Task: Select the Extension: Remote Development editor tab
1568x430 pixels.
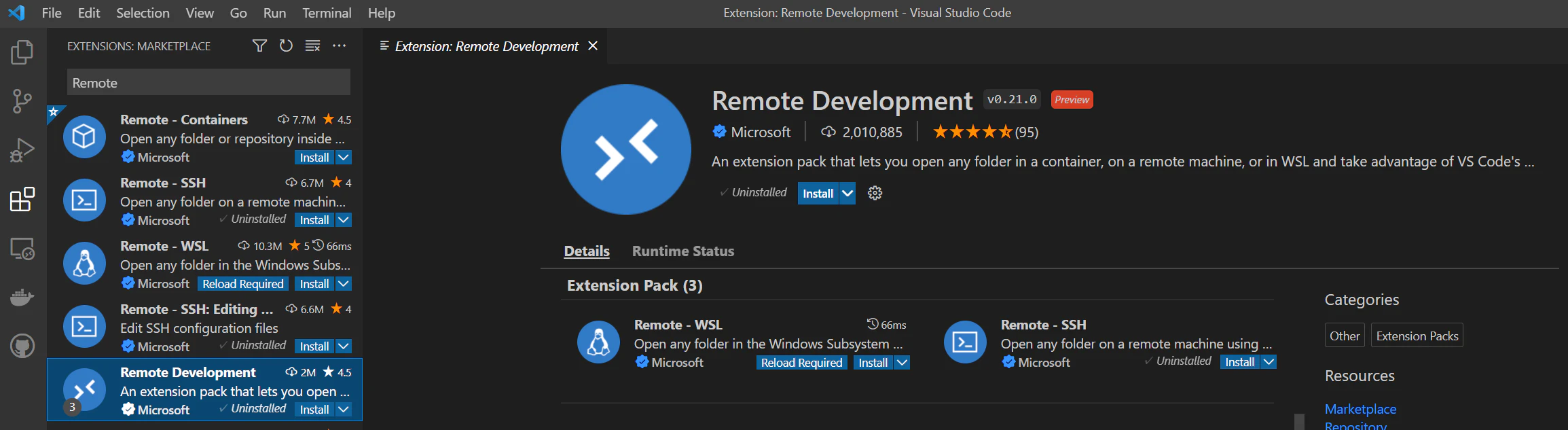Action: click(486, 46)
